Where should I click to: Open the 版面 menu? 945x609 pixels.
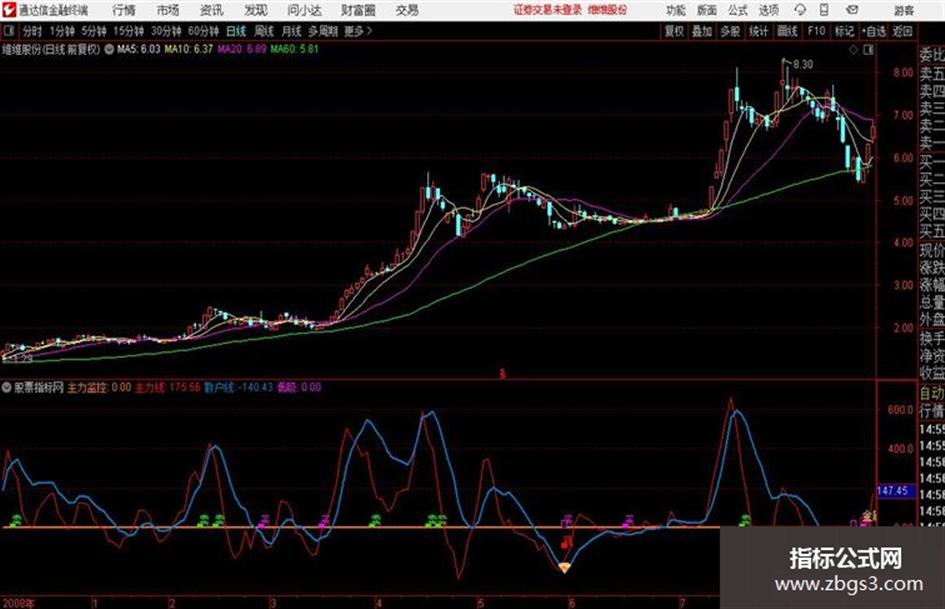click(x=706, y=10)
